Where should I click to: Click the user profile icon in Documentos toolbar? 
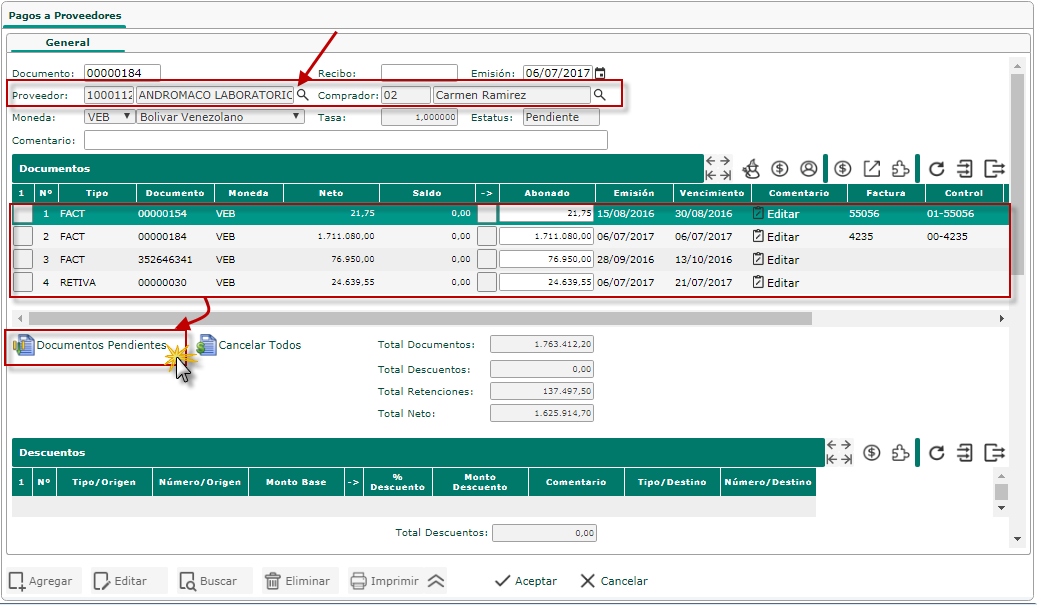808,168
